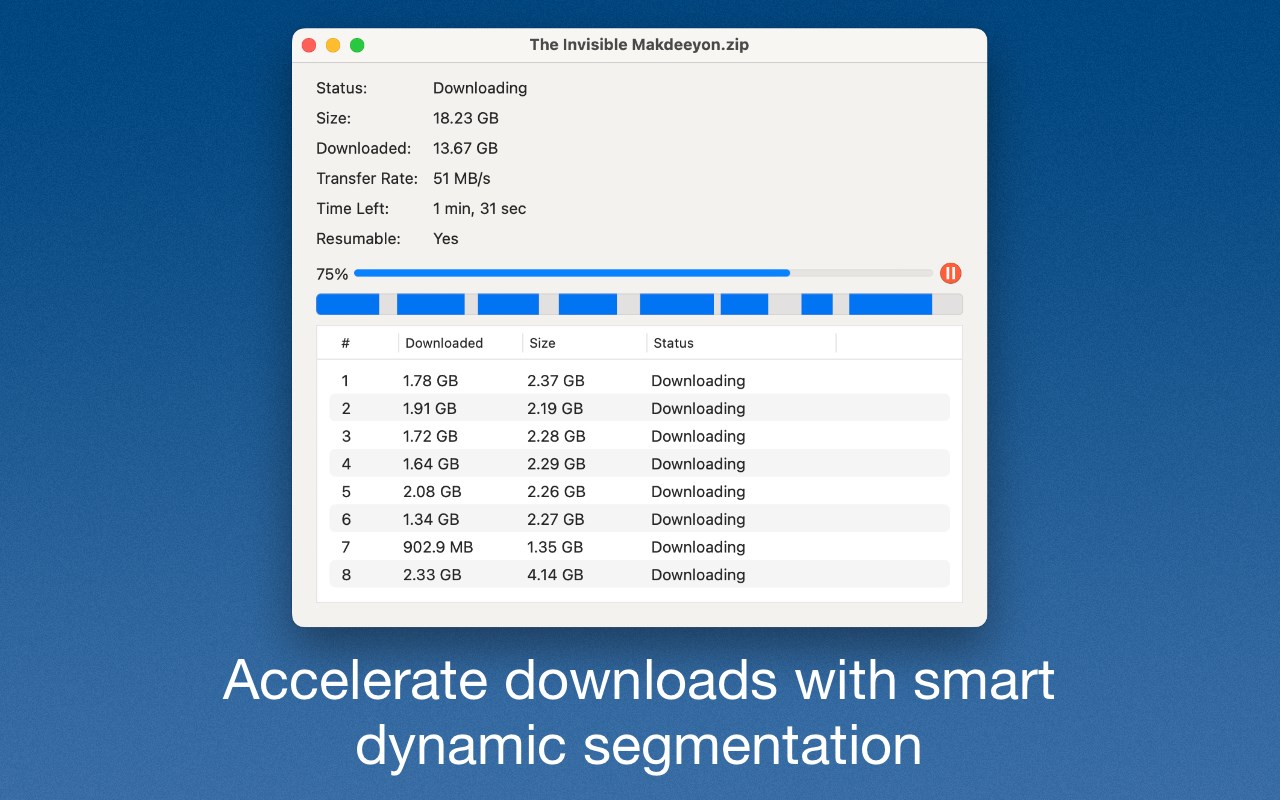Close the download window with the red button
Image resolution: width=1280 pixels, height=800 pixels.
pyautogui.click(x=309, y=45)
